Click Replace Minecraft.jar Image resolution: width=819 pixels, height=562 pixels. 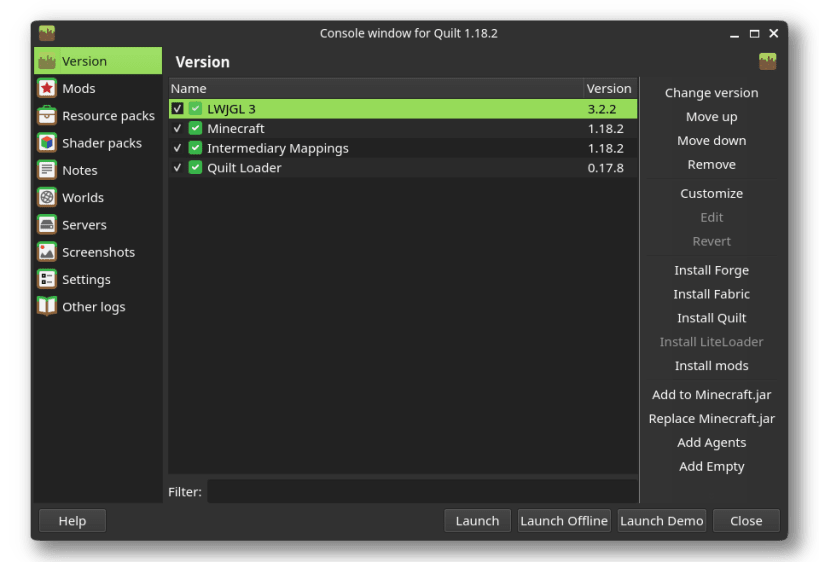pos(711,419)
